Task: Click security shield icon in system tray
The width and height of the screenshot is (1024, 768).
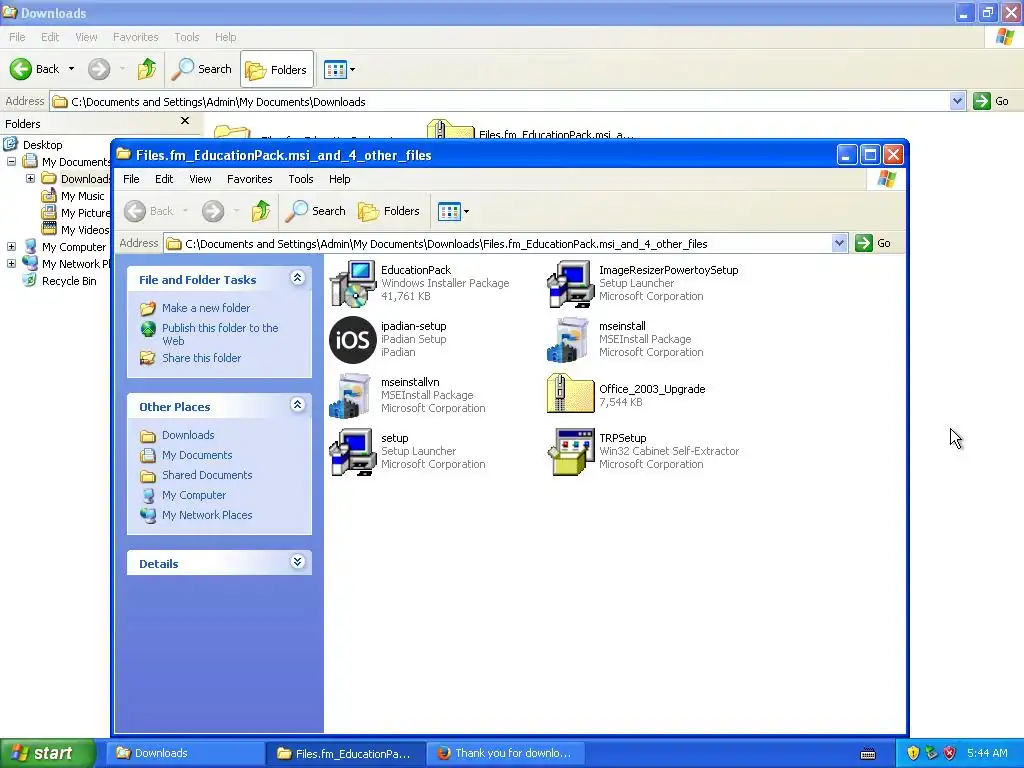Action: pos(913,753)
